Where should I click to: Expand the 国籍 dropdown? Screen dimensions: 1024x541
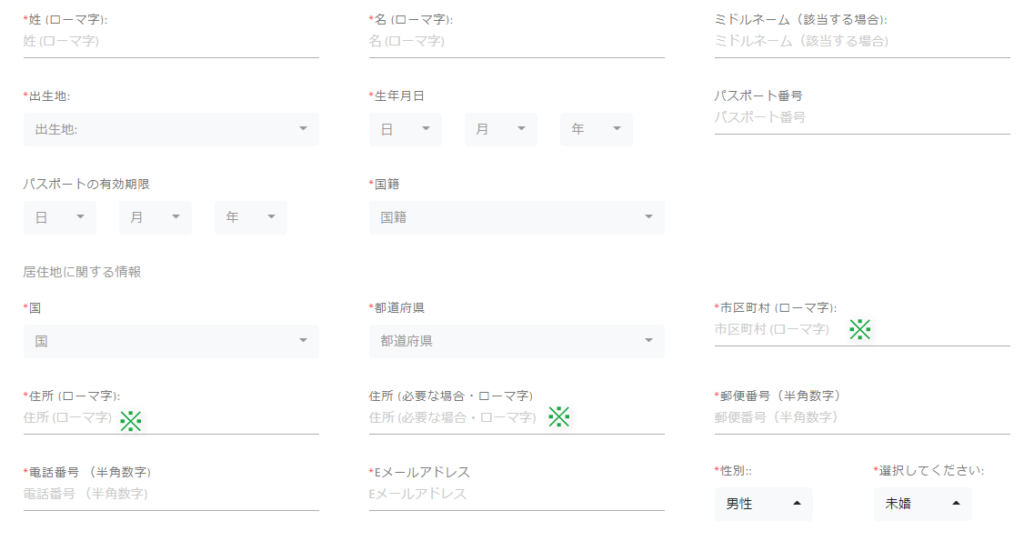tap(517, 217)
